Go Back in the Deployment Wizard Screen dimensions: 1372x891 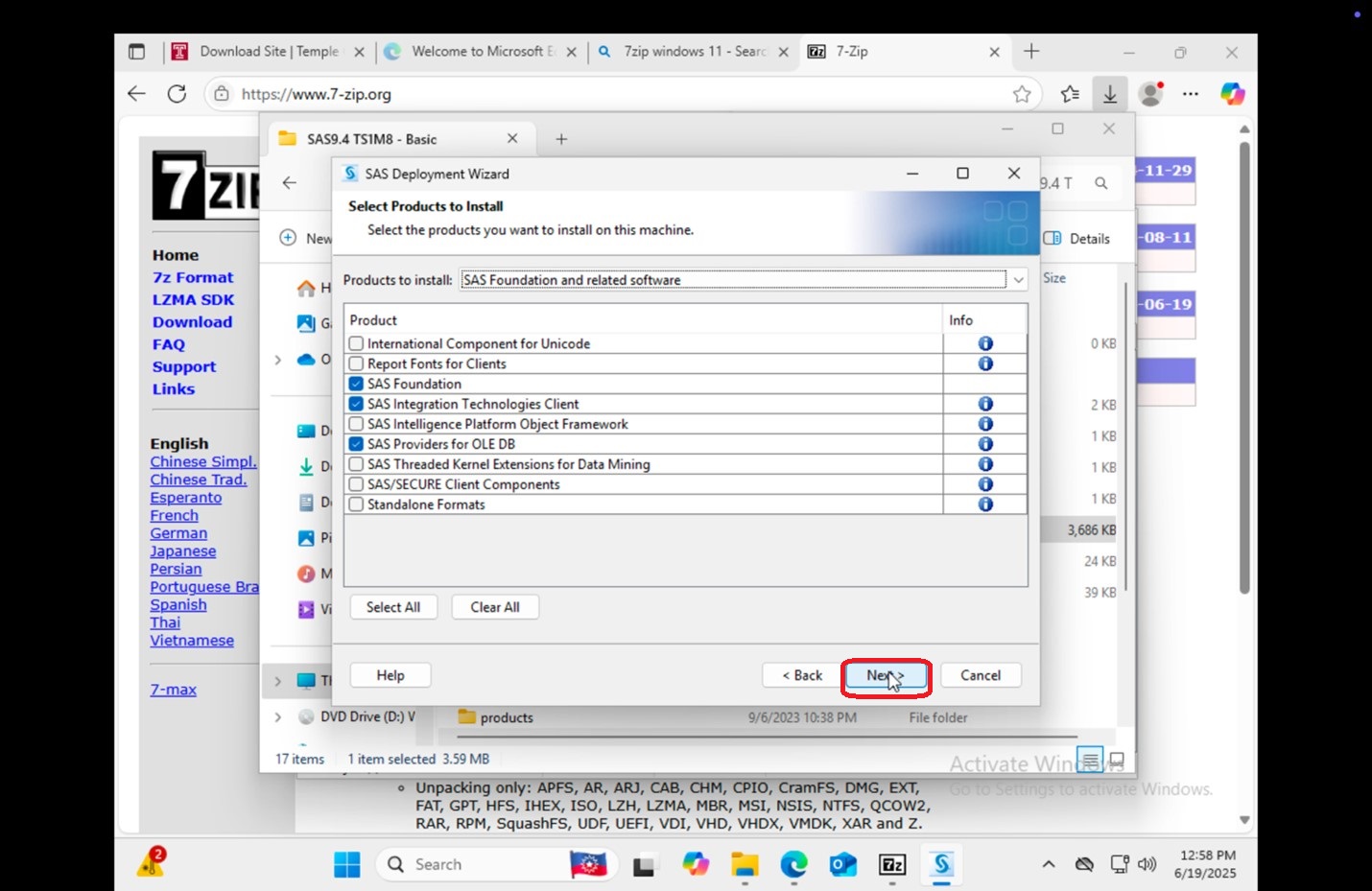click(x=802, y=675)
